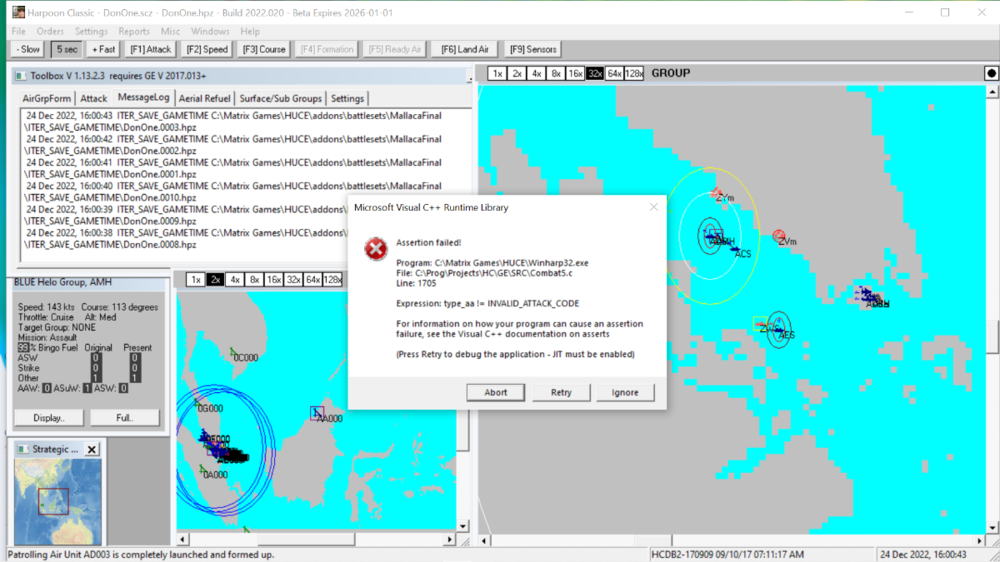Viewport: 1000px width, 562px height.
Task: Click the [F2] Speed toolbar button
Action: point(207,49)
